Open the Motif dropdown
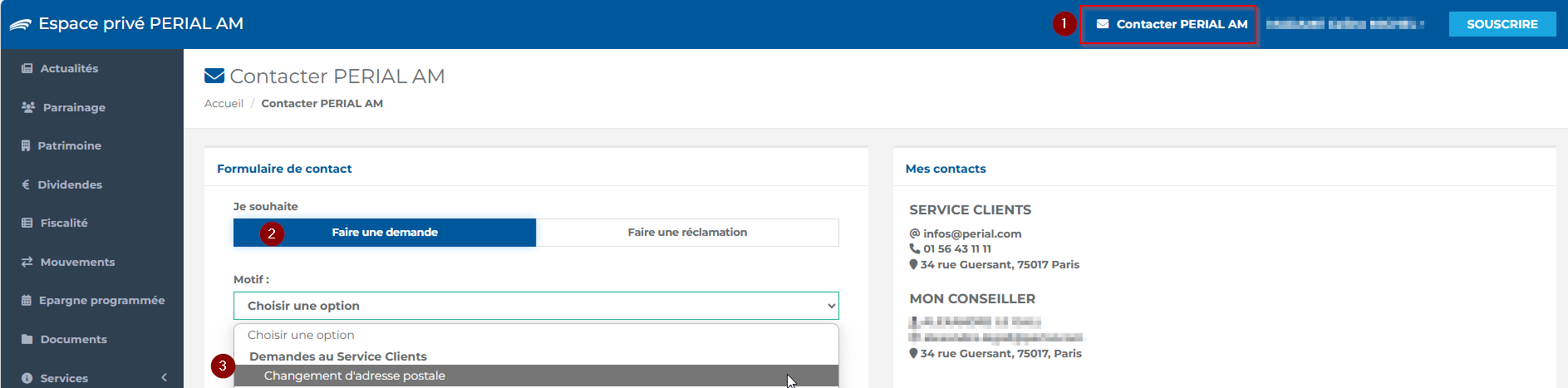The width and height of the screenshot is (1568, 388). click(536, 306)
